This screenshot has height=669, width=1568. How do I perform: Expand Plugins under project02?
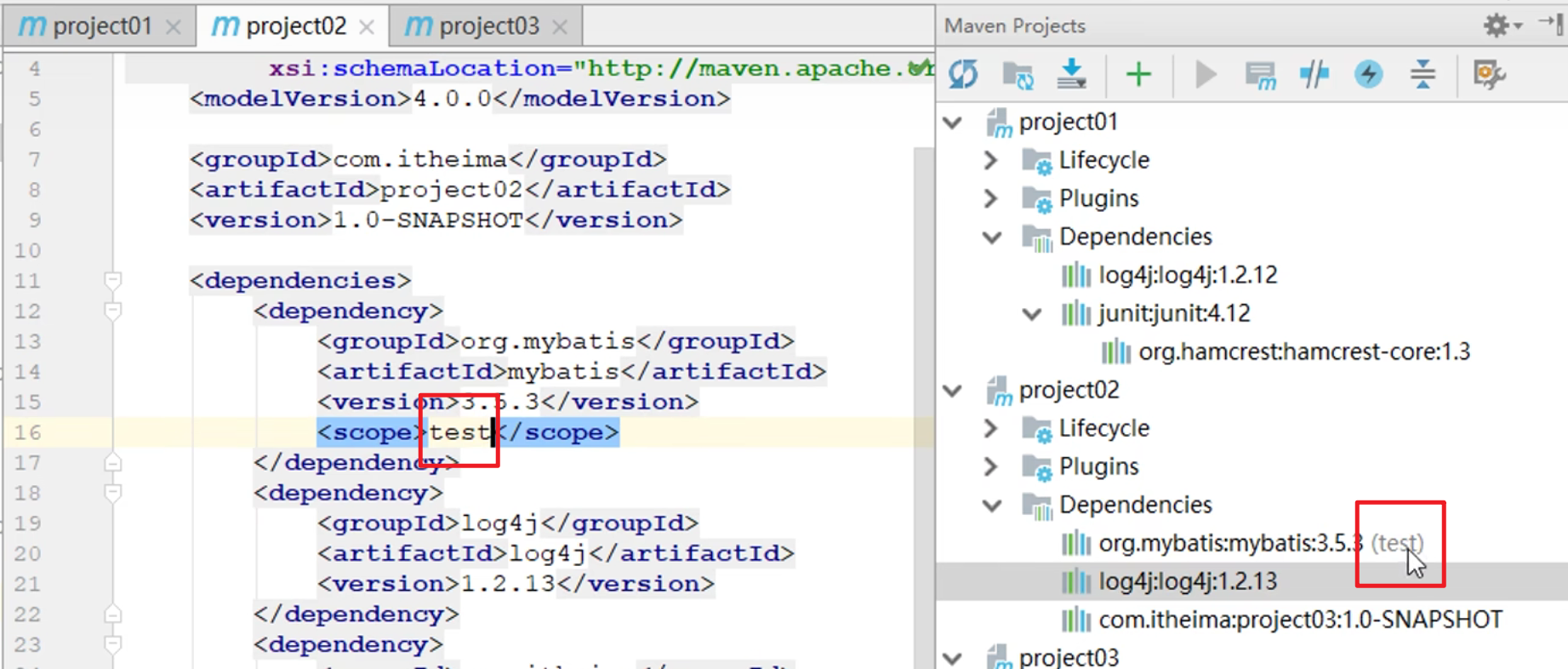tap(990, 466)
